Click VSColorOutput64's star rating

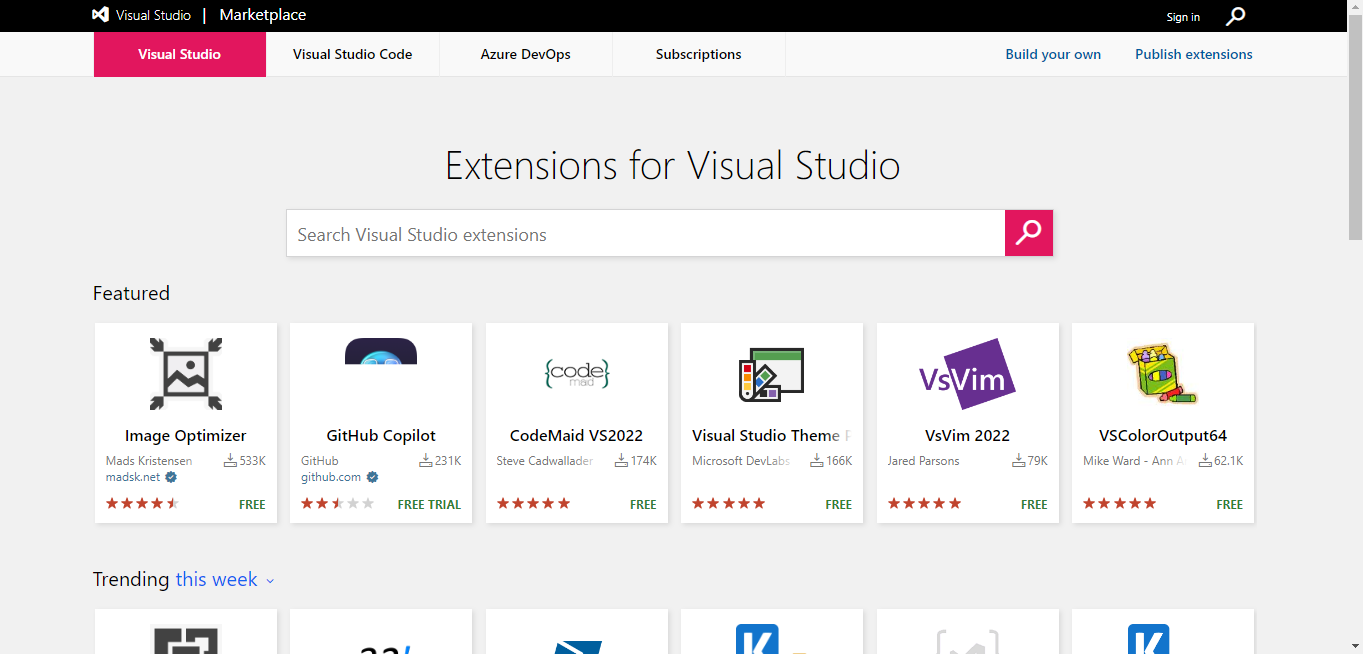[1120, 503]
